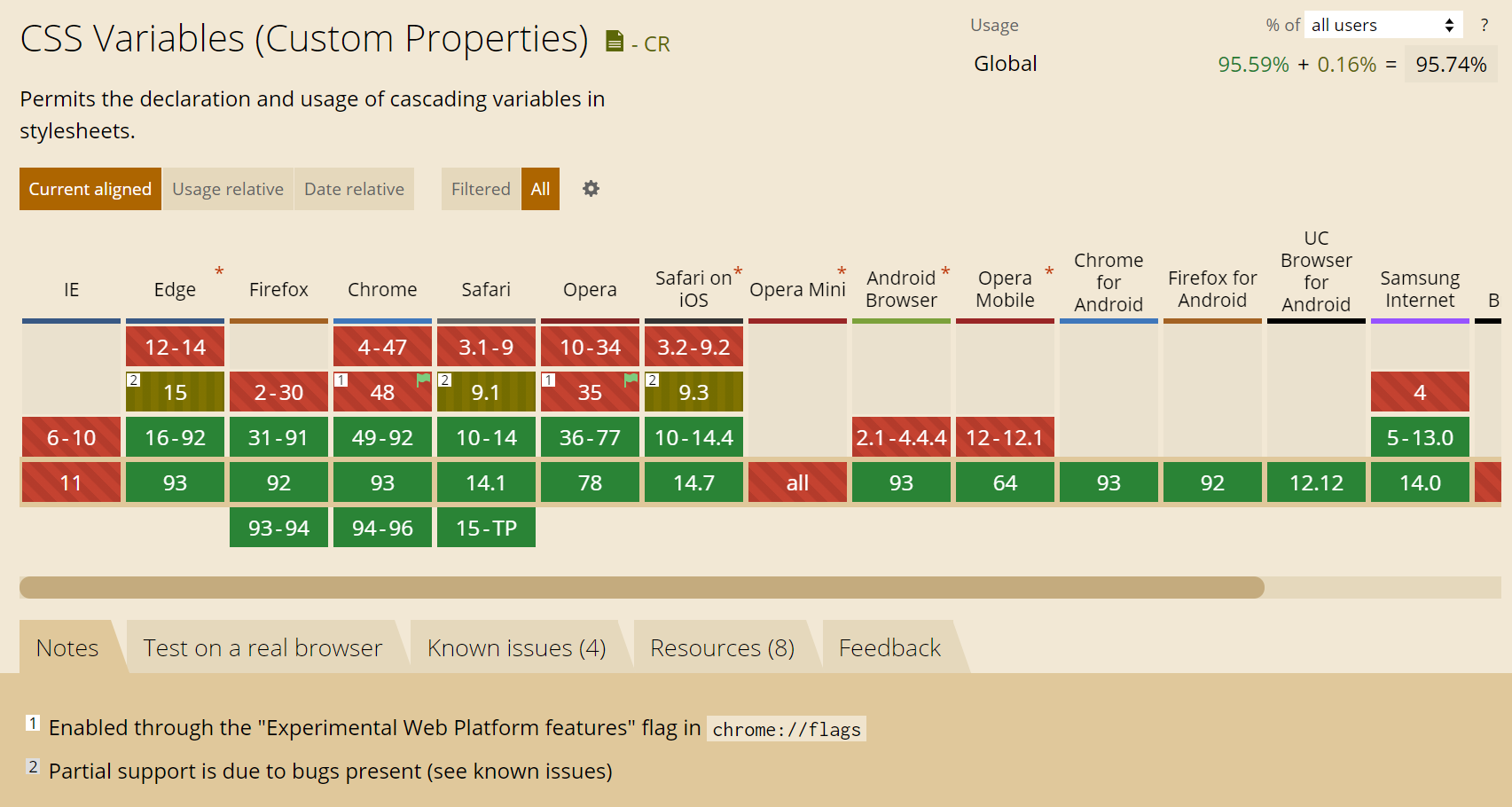Click the question mark help icon
Screen dimensions: 1512x807
coord(1485,25)
